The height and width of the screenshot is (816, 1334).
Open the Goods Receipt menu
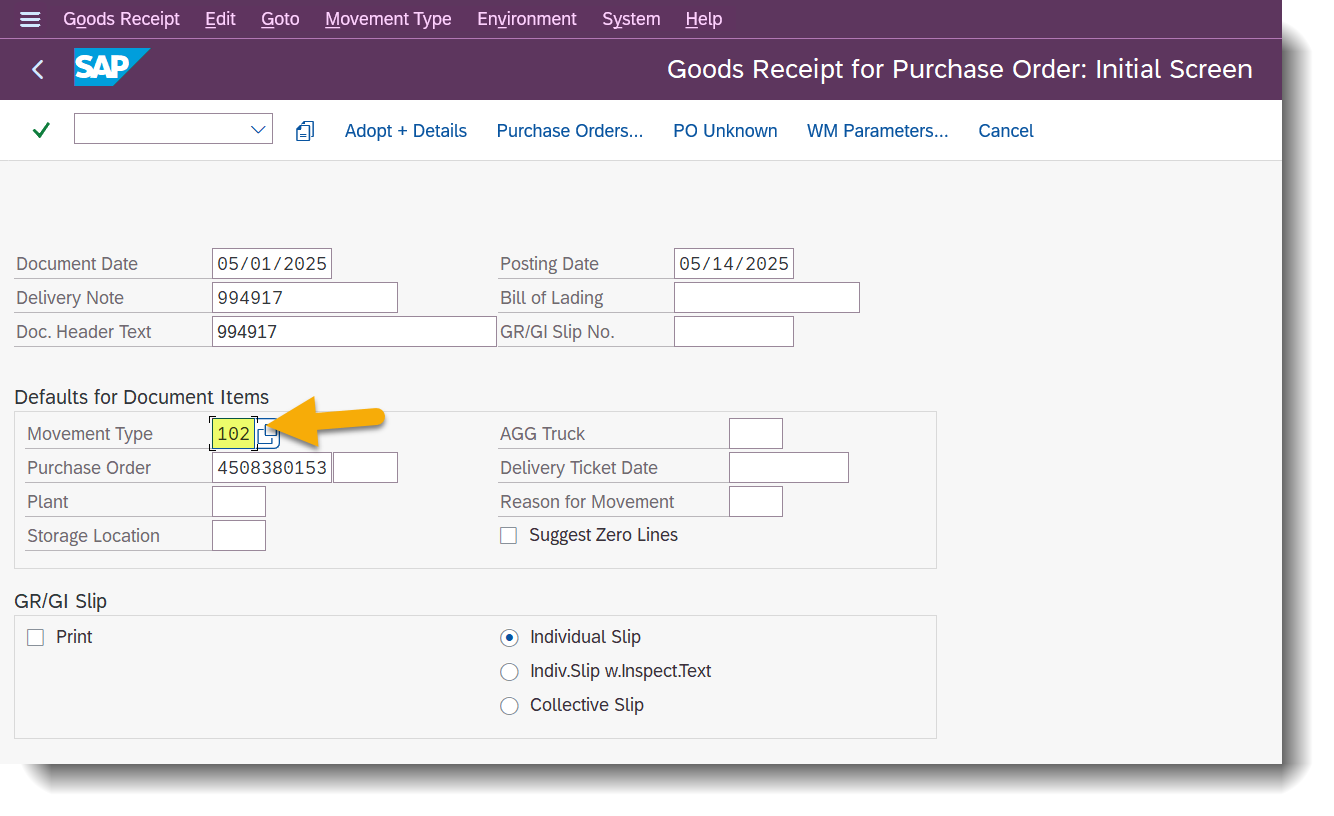click(x=121, y=19)
